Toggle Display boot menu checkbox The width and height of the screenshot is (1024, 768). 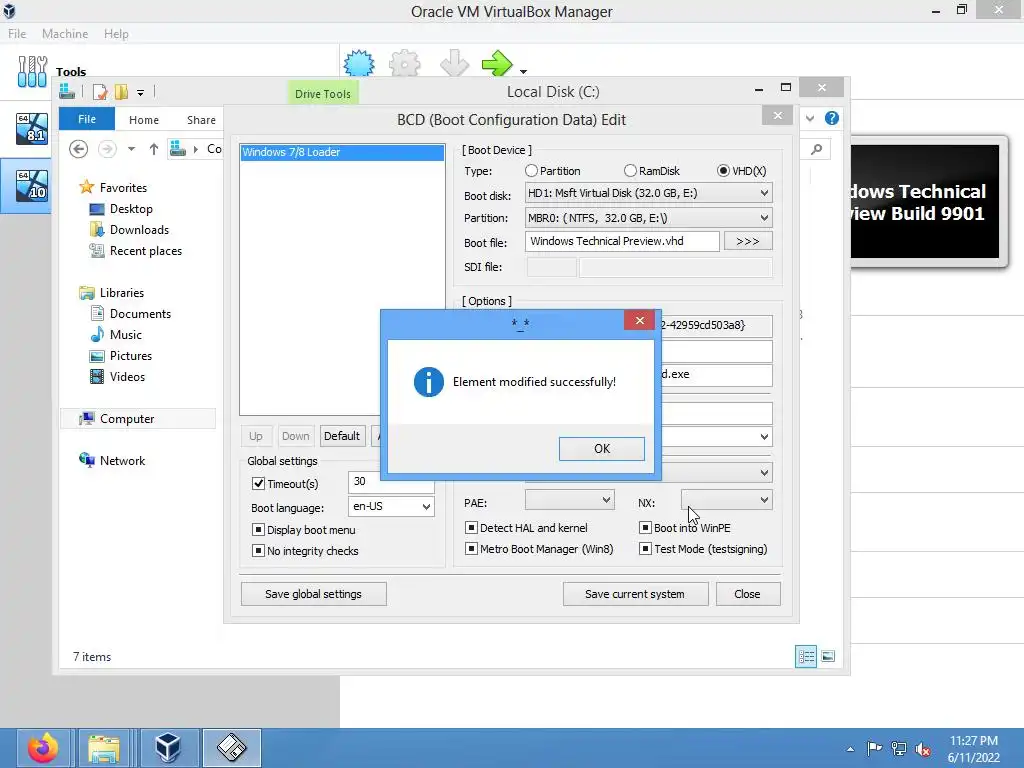click(259, 530)
